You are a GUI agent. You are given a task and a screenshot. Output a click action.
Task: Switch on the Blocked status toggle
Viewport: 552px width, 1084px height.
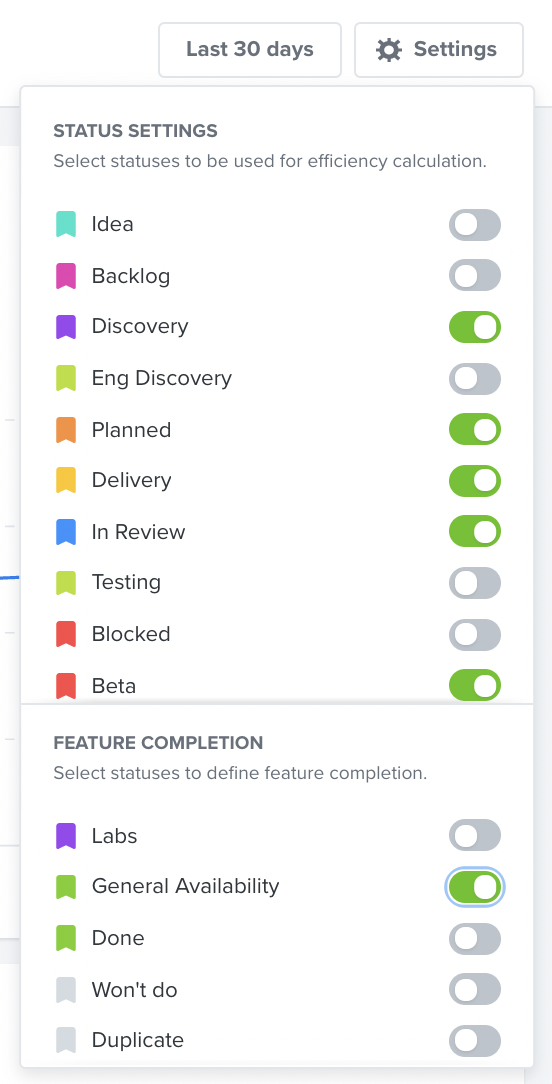(475, 635)
